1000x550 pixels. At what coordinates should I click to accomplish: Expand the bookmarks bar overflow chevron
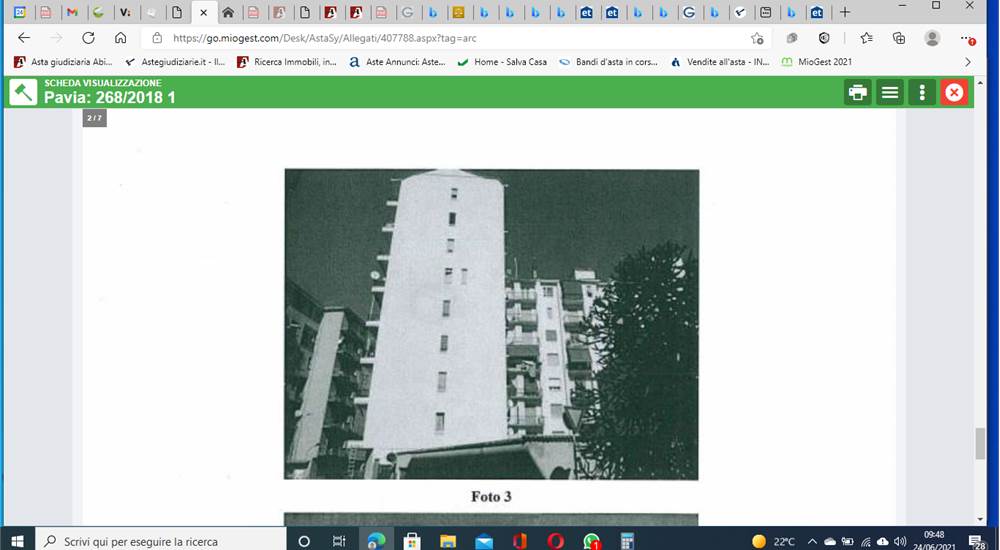coord(967,62)
